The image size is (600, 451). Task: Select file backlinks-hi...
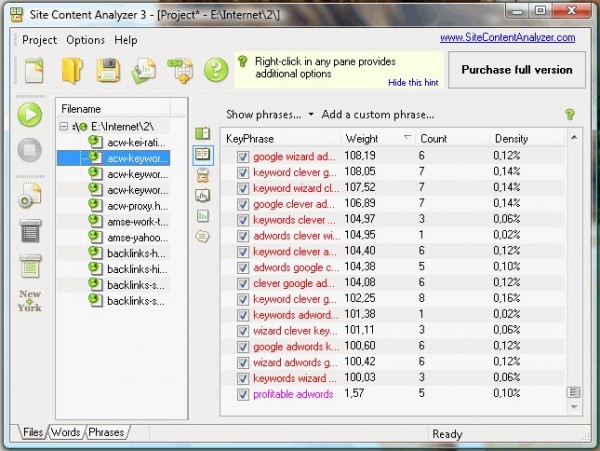point(137,269)
